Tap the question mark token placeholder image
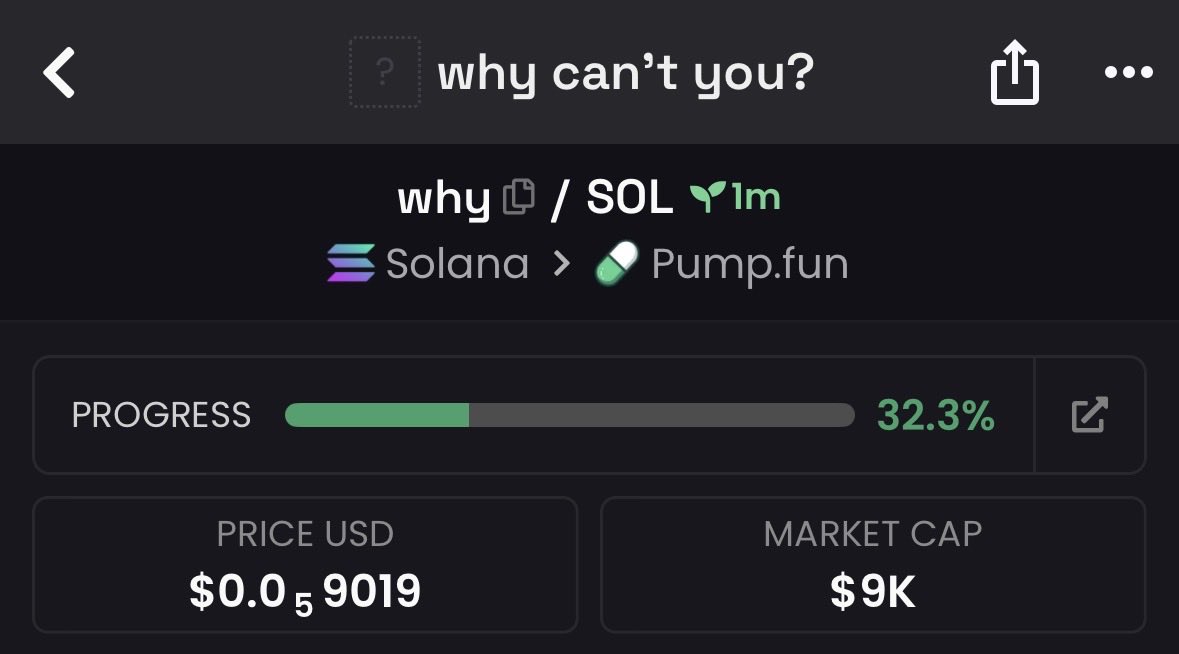1179x654 pixels. click(385, 73)
